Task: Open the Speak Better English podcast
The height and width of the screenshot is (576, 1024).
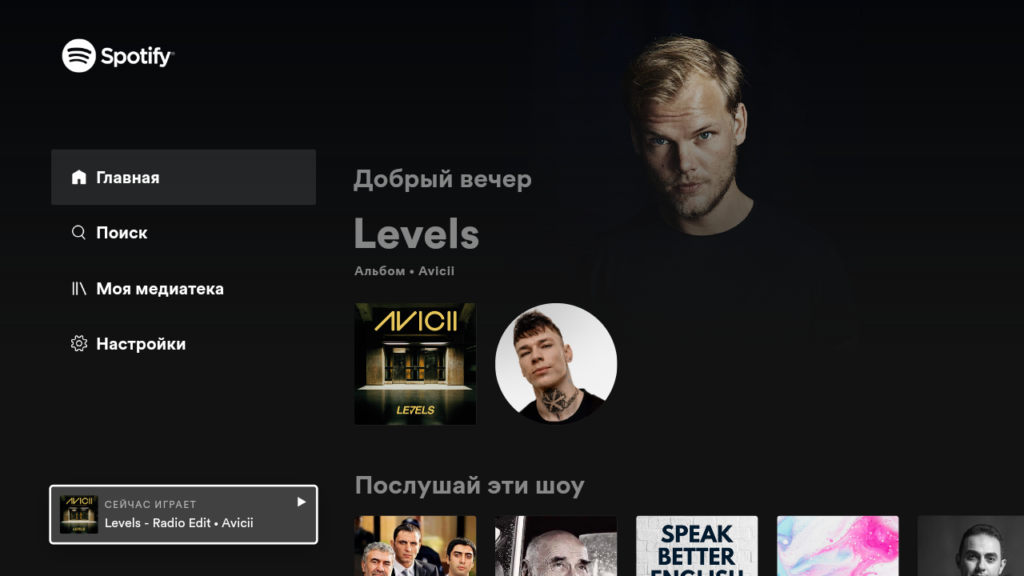Action: (x=697, y=546)
